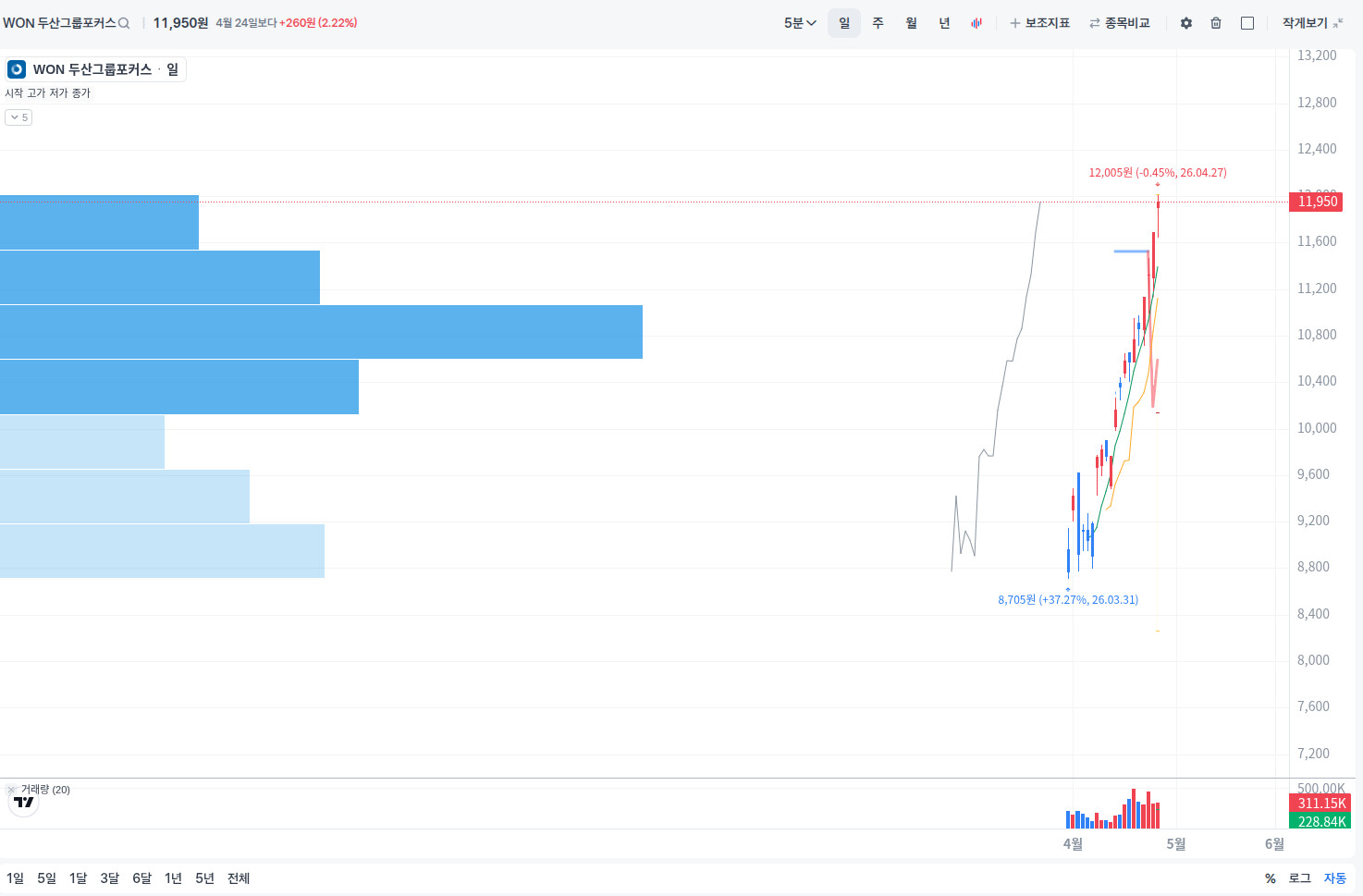Click the +260원 (2.22%) change text
Screen dimensions: 1363x896
click(318, 23)
